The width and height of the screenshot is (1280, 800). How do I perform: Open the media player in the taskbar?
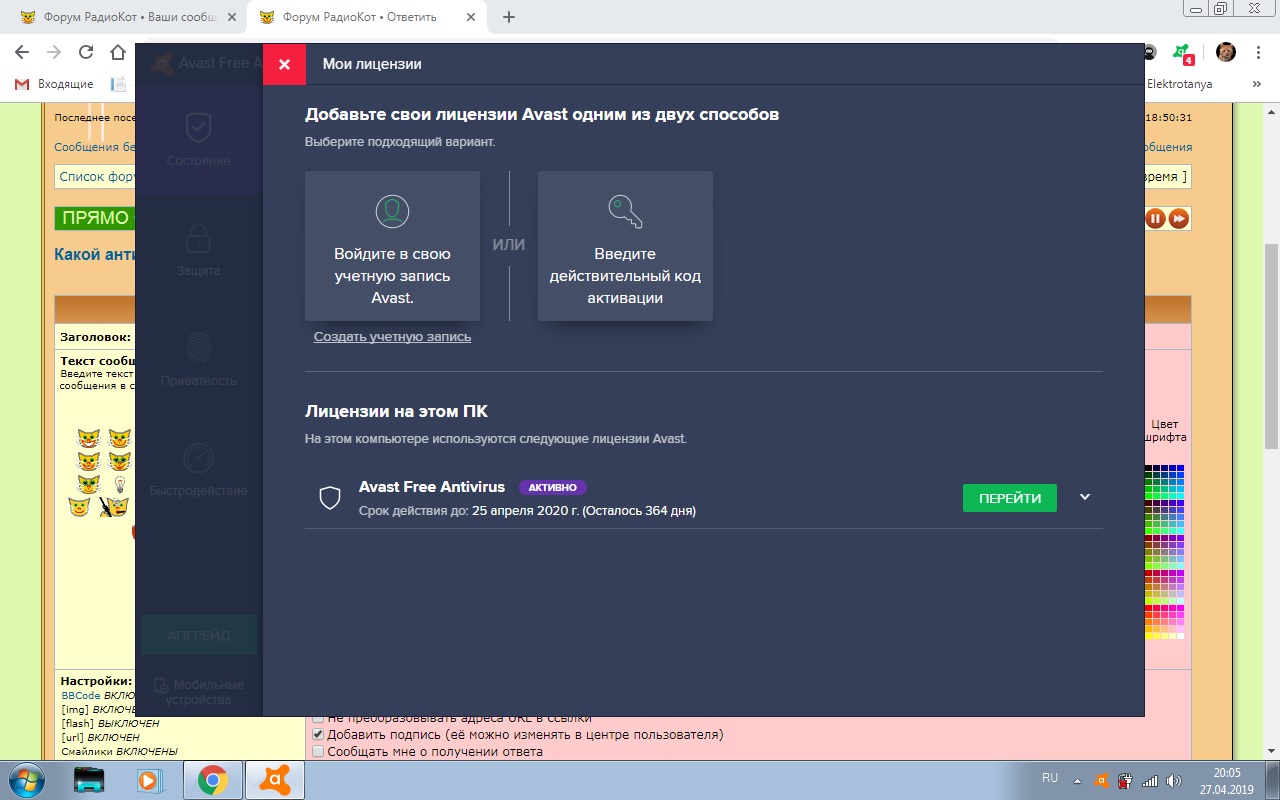pyautogui.click(x=152, y=780)
